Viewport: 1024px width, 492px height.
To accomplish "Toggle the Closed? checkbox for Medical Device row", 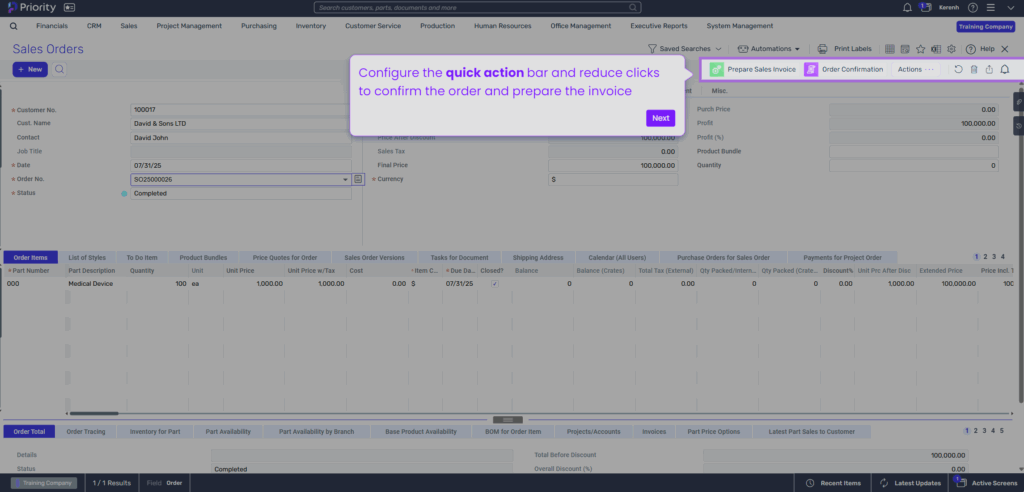I will pyautogui.click(x=494, y=284).
